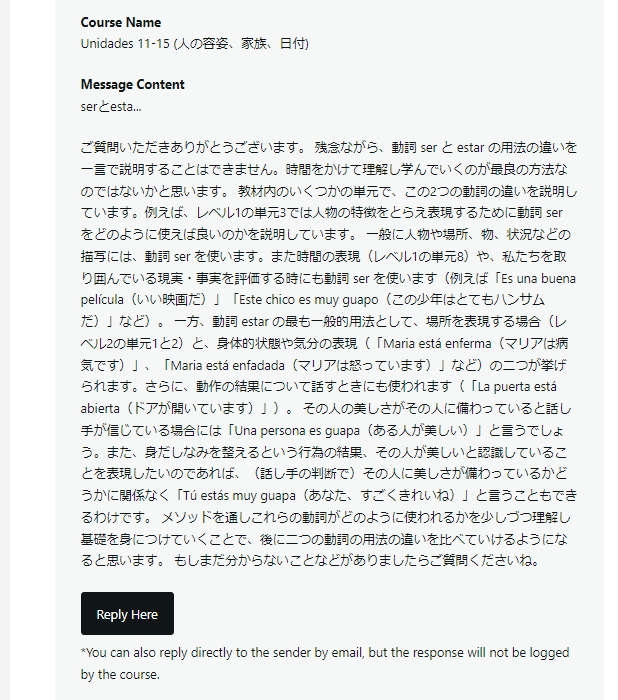The width and height of the screenshot is (618, 700).
Task: Click the note about replying by email
Action: point(325,663)
